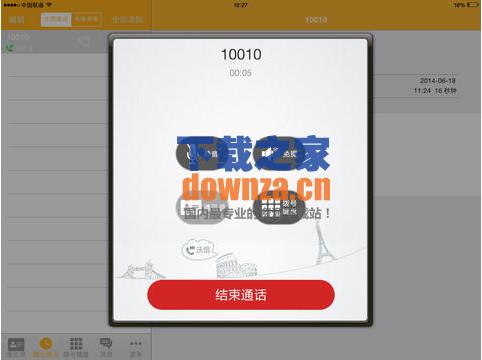
Task: Open the More tab with three dots
Action: 136,347
